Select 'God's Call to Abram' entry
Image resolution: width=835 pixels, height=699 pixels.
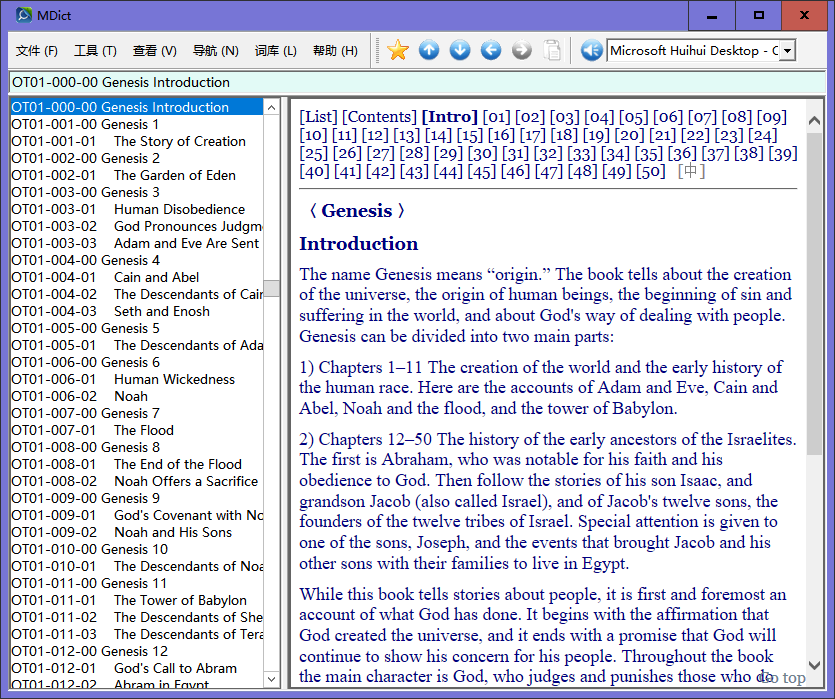pyautogui.click(x=137, y=669)
